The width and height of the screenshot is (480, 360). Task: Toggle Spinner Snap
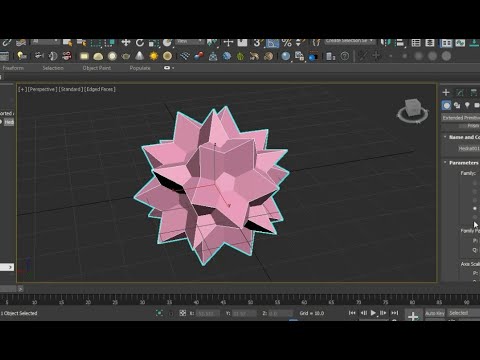[x=300, y=43]
